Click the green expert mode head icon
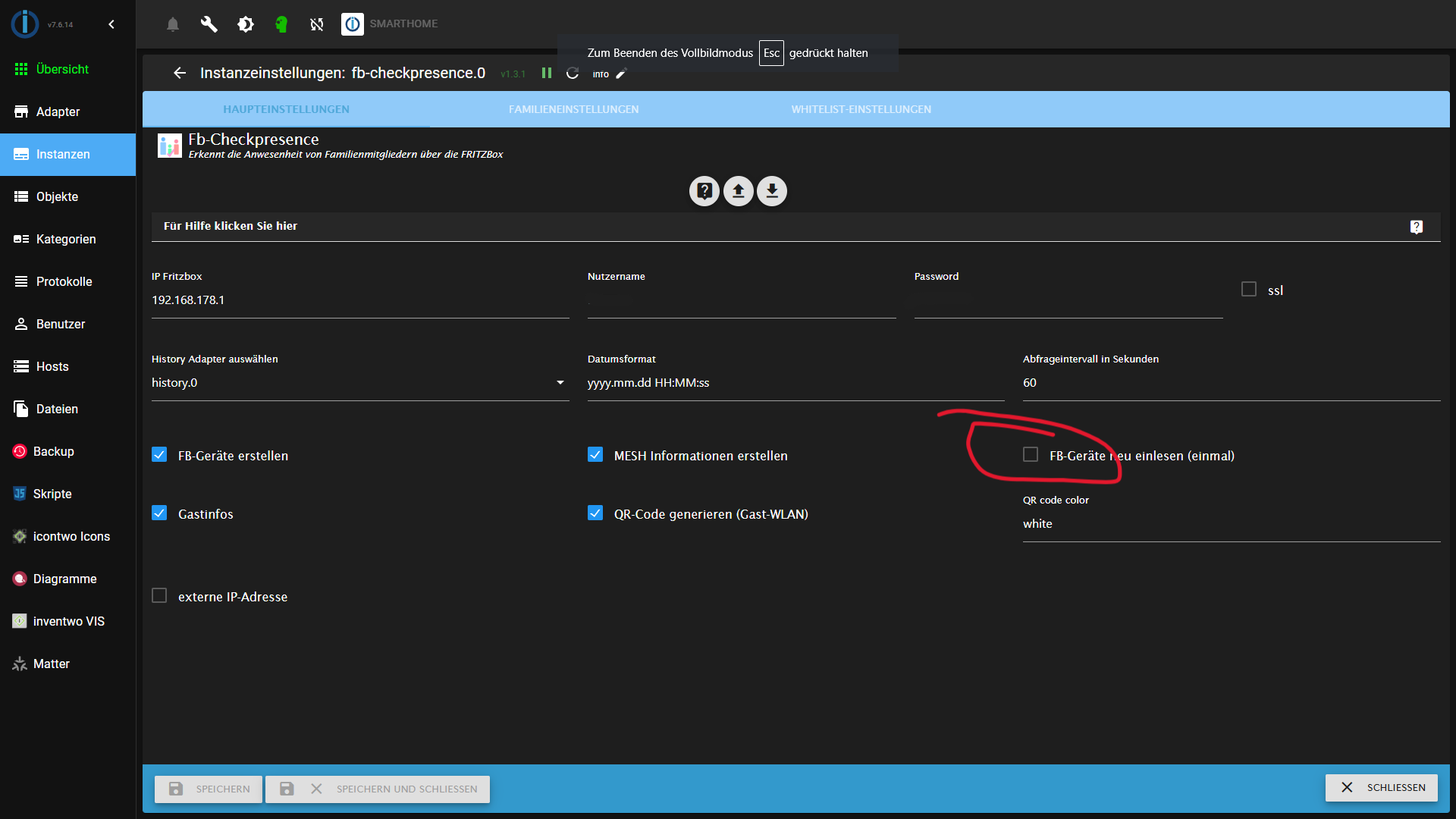This screenshot has height=819, width=1456. [281, 24]
